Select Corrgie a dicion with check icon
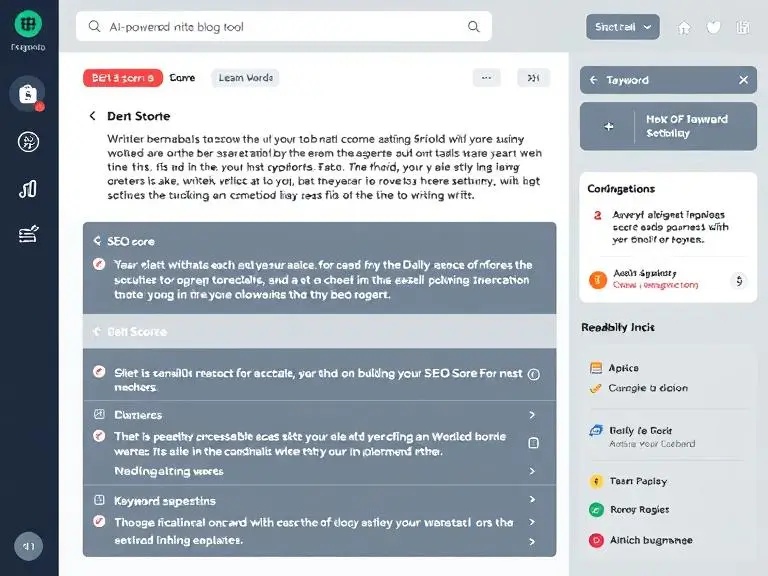The height and width of the screenshot is (576, 768). [x=639, y=388]
